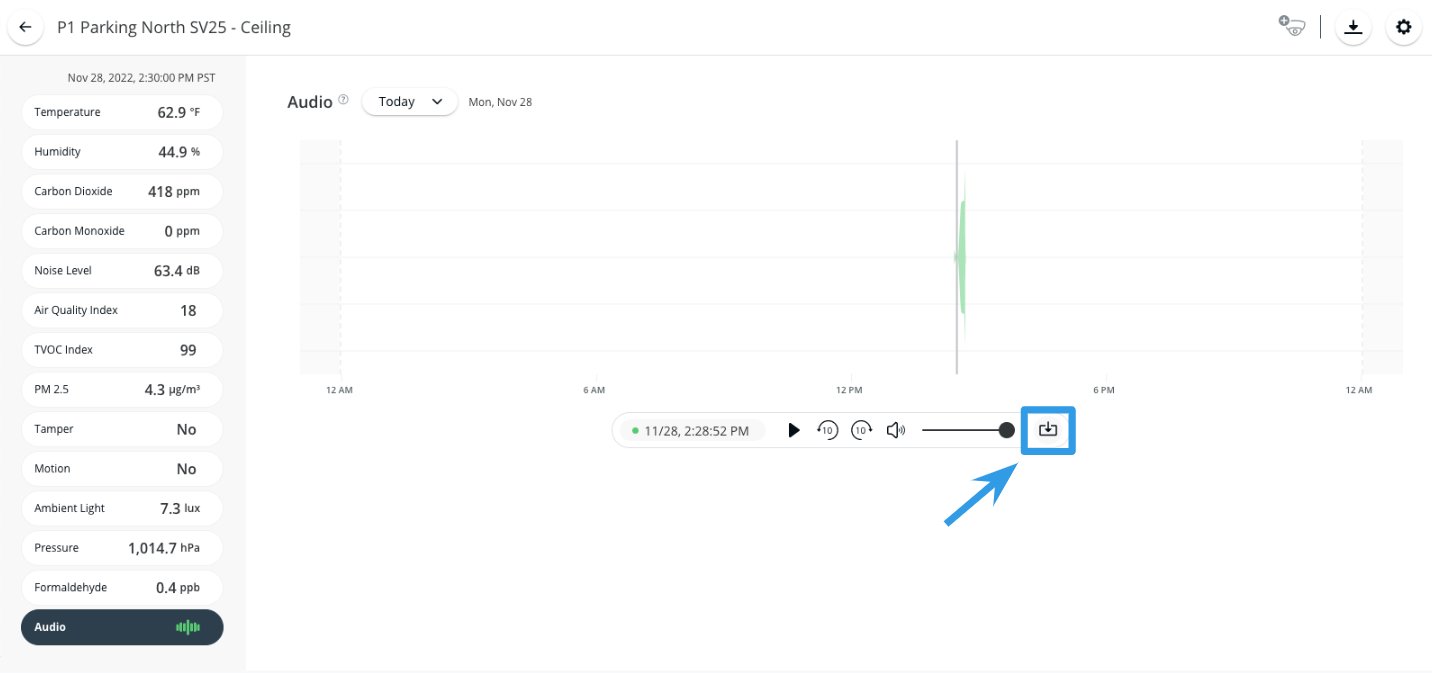The height and width of the screenshot is (673, 1432).
Task: Click the green audio waveform event
Action: (962, 257)
